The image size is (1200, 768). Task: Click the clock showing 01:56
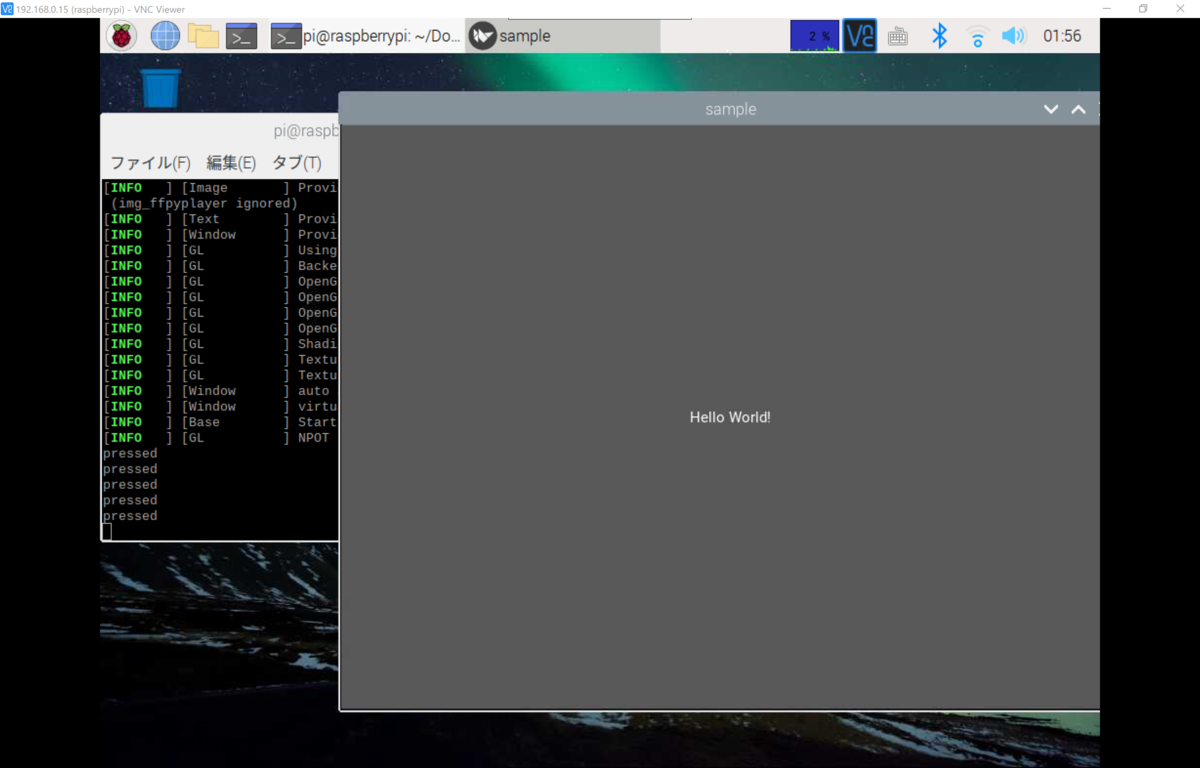pos(1062,36)
